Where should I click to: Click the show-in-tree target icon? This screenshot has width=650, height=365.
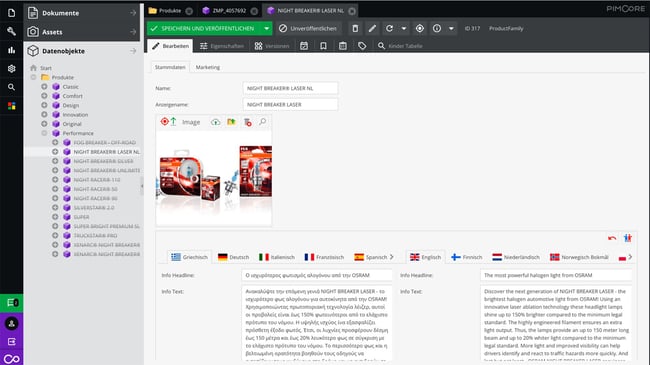pos(420,29)
